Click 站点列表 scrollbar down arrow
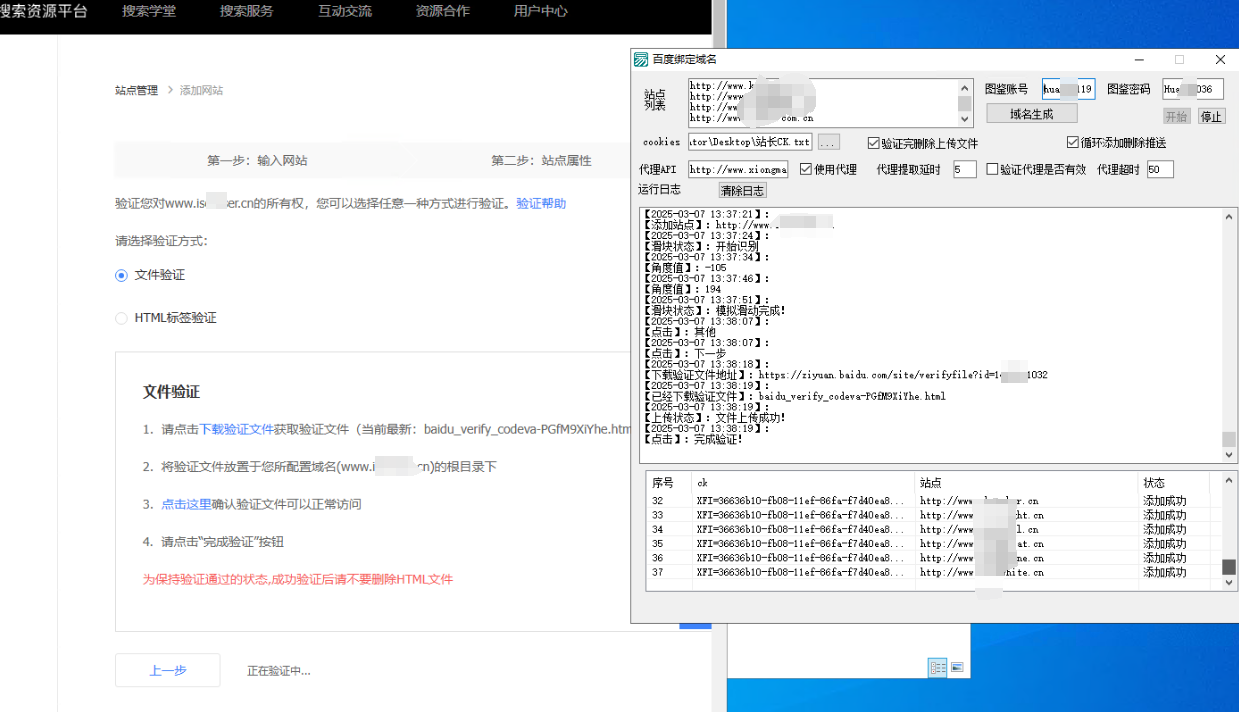 click(x=965, y=119)
